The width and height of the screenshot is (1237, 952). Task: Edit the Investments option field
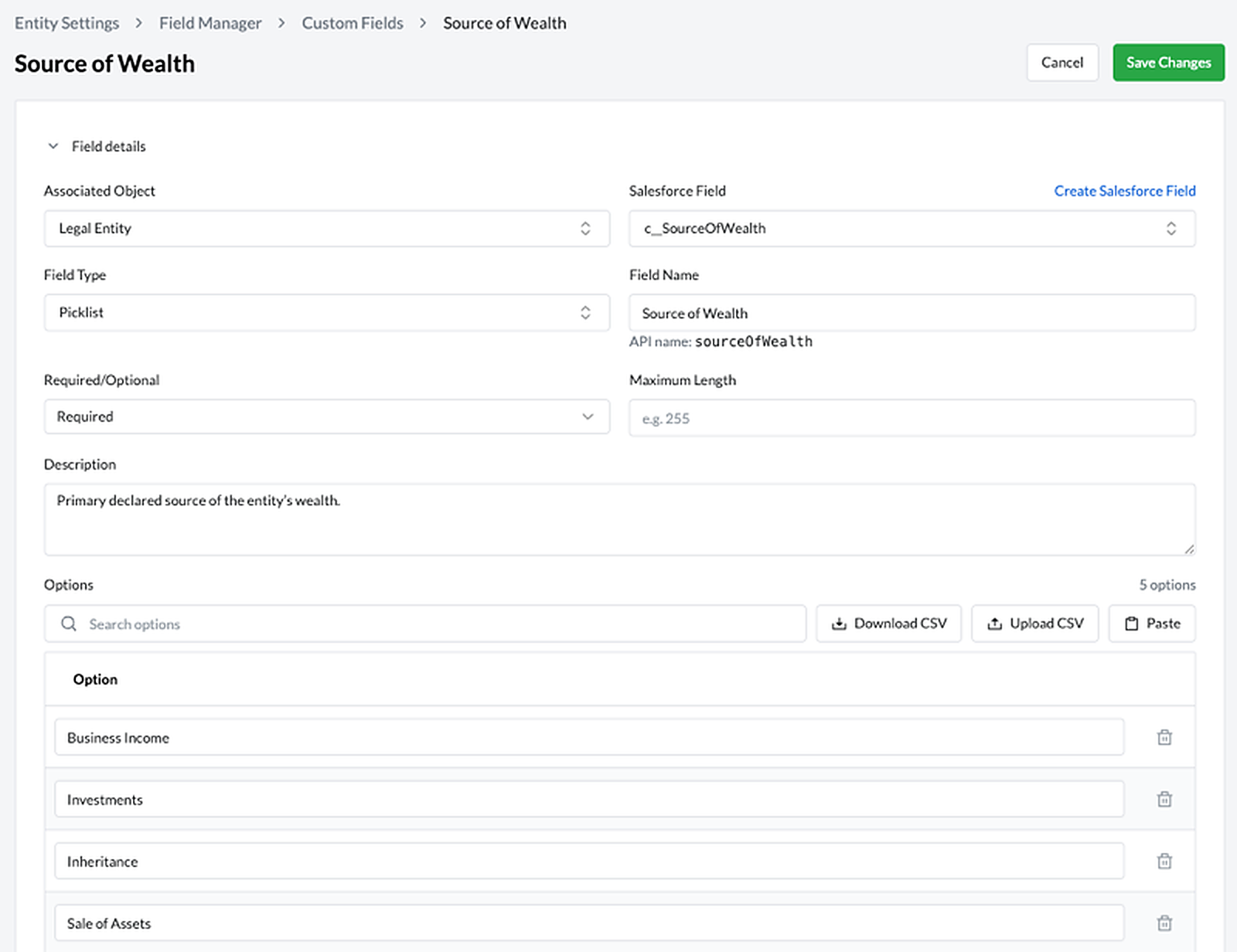click(589, 799)
